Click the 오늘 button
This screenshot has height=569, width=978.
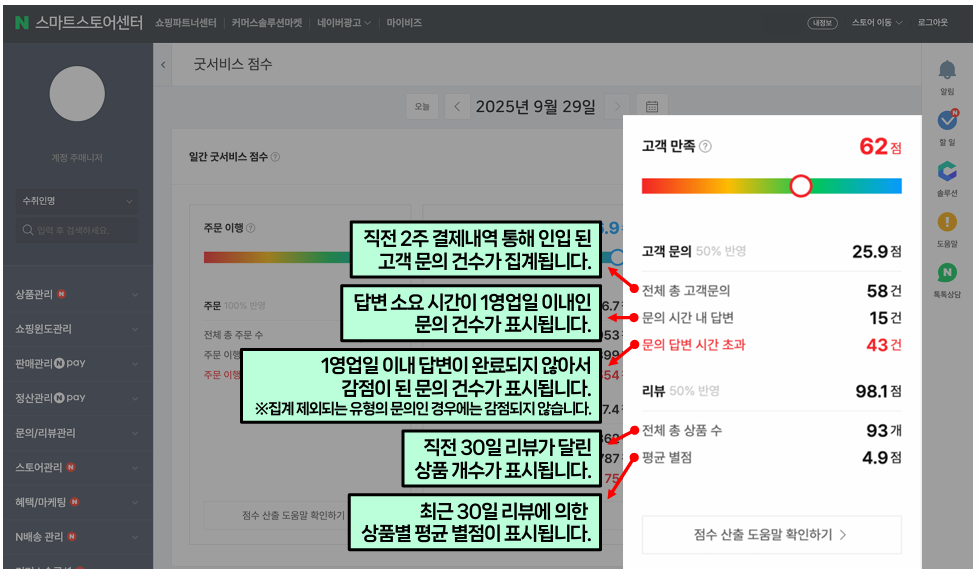click(423, 106)
